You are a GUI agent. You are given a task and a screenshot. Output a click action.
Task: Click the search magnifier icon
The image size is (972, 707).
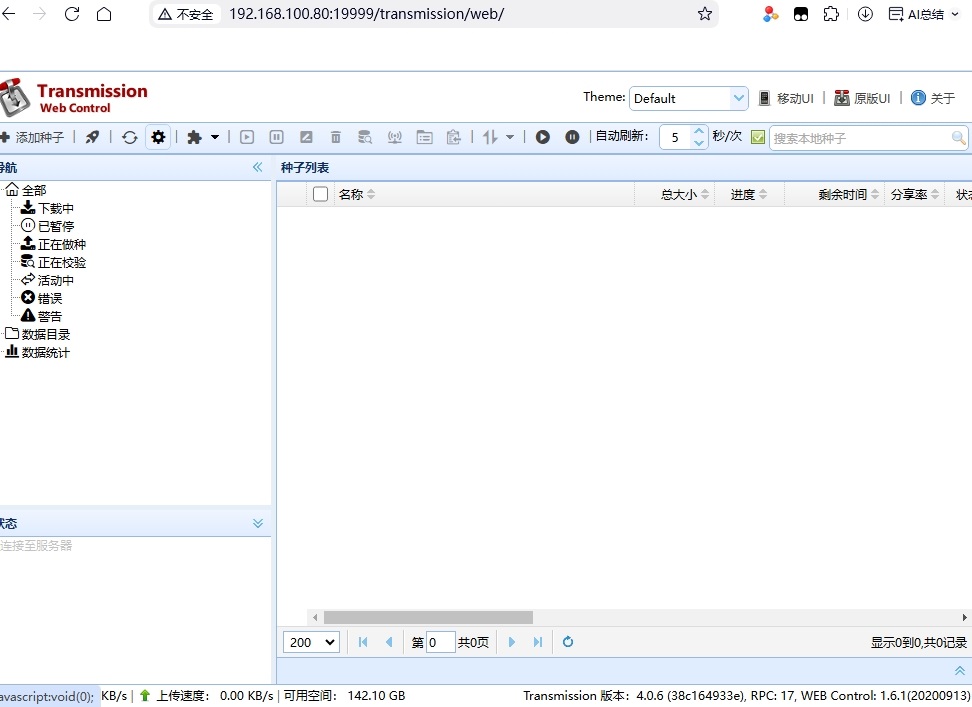(x=958, y=138)
